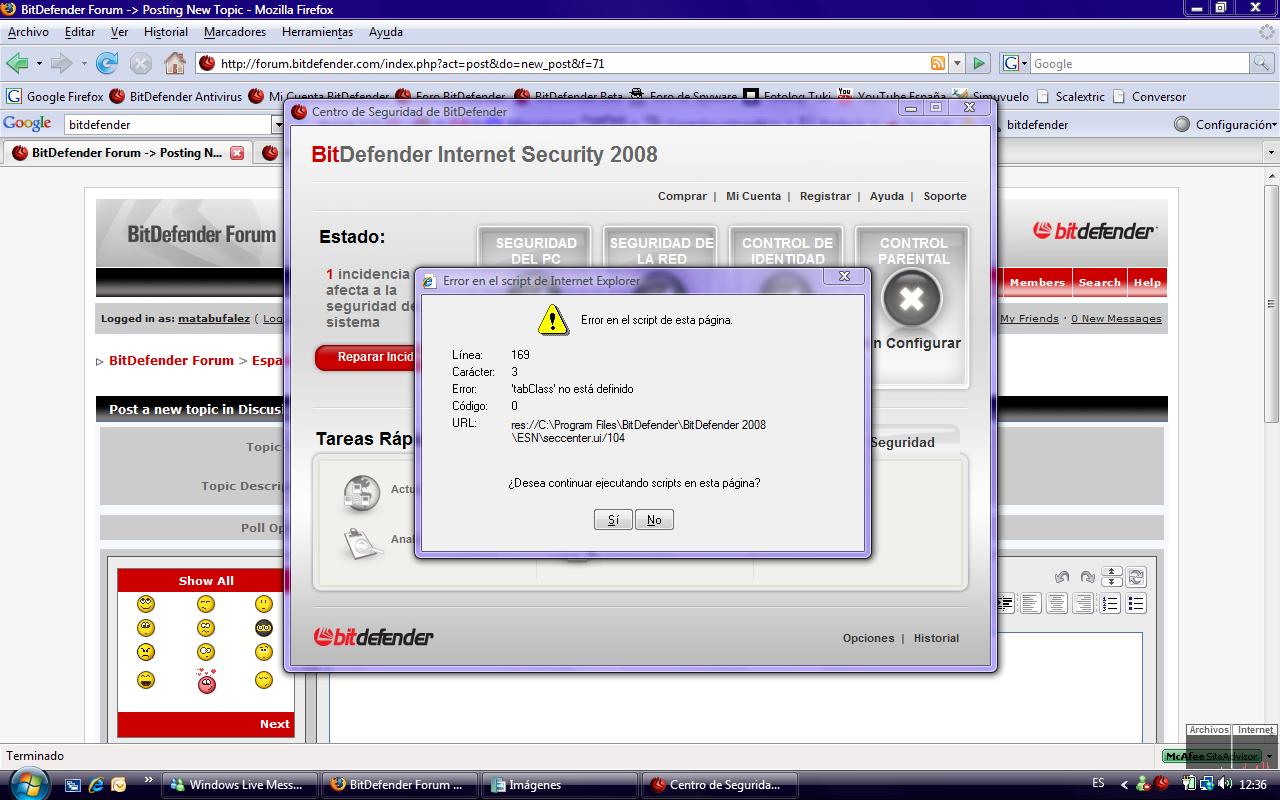Open Soporte link in BitDefender window

click(x=945, y=196)
